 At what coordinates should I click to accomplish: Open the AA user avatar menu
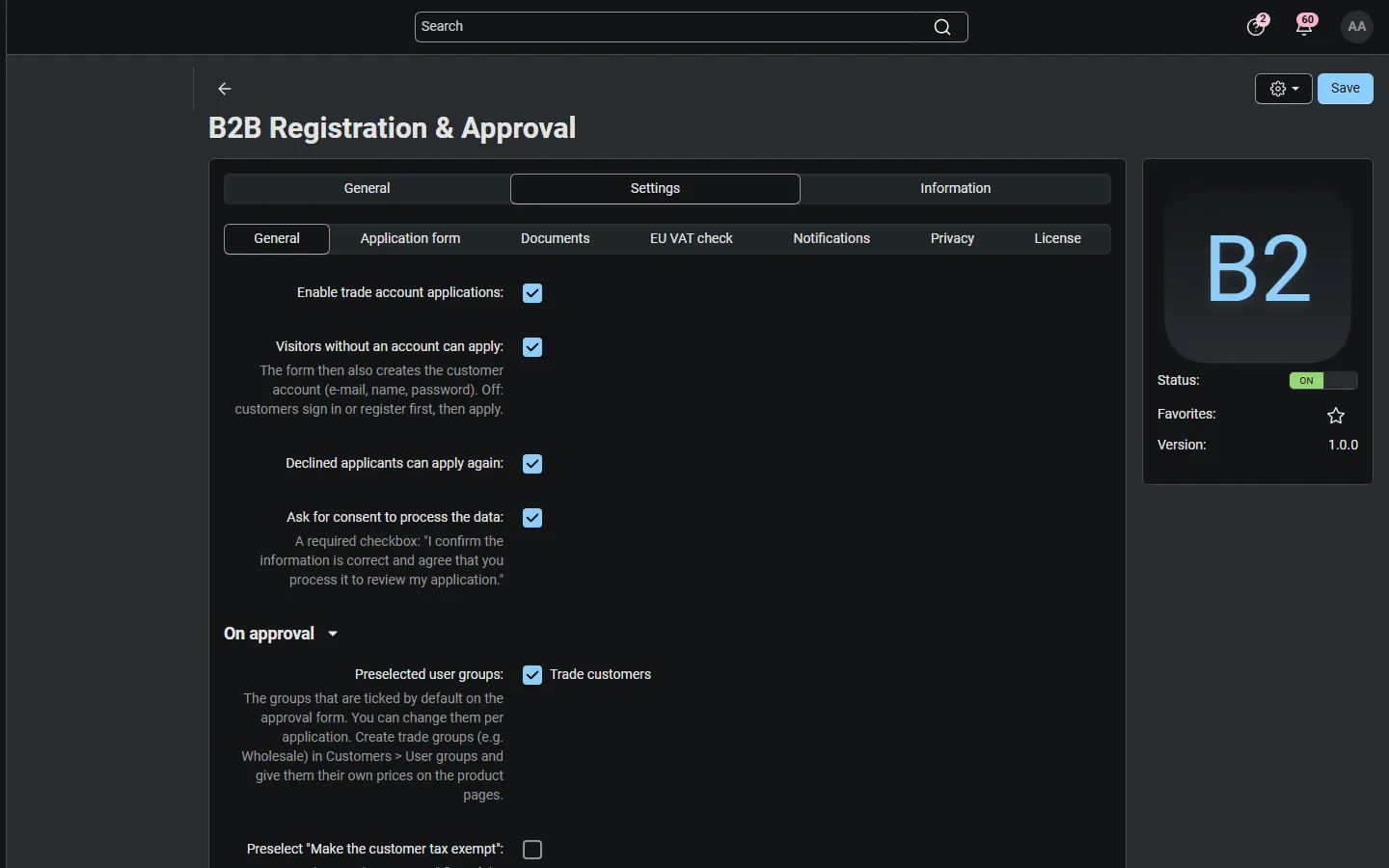pos(1357,27)
